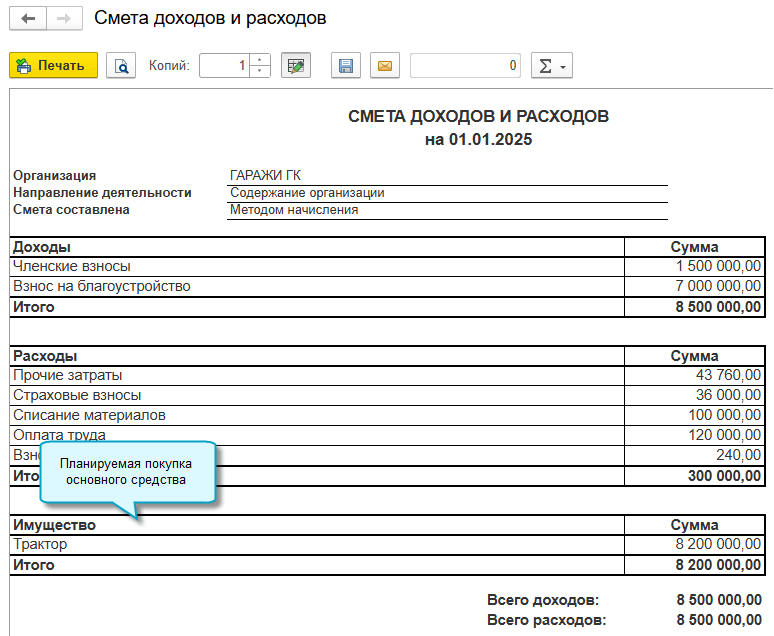
Task: Select the Списание материалов row label
Action: [89, 415]
